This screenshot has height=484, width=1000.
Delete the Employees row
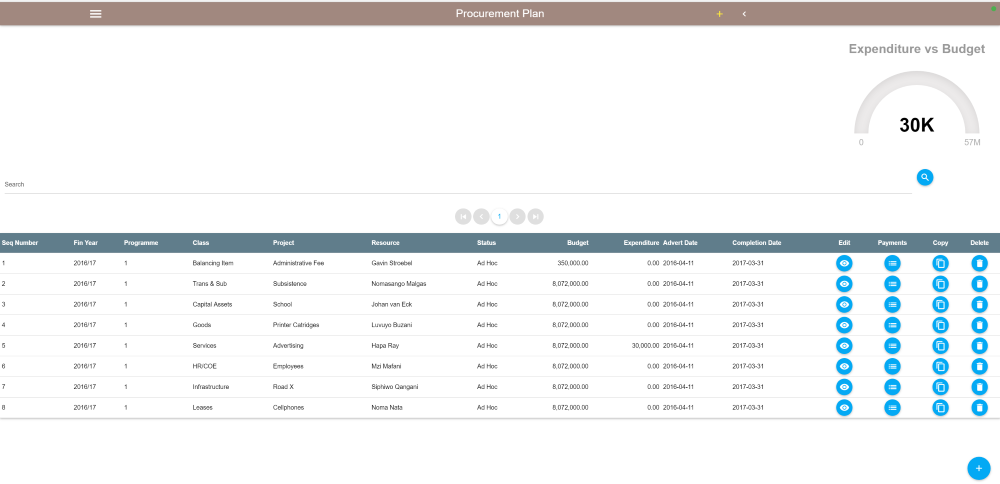point(980,366)
